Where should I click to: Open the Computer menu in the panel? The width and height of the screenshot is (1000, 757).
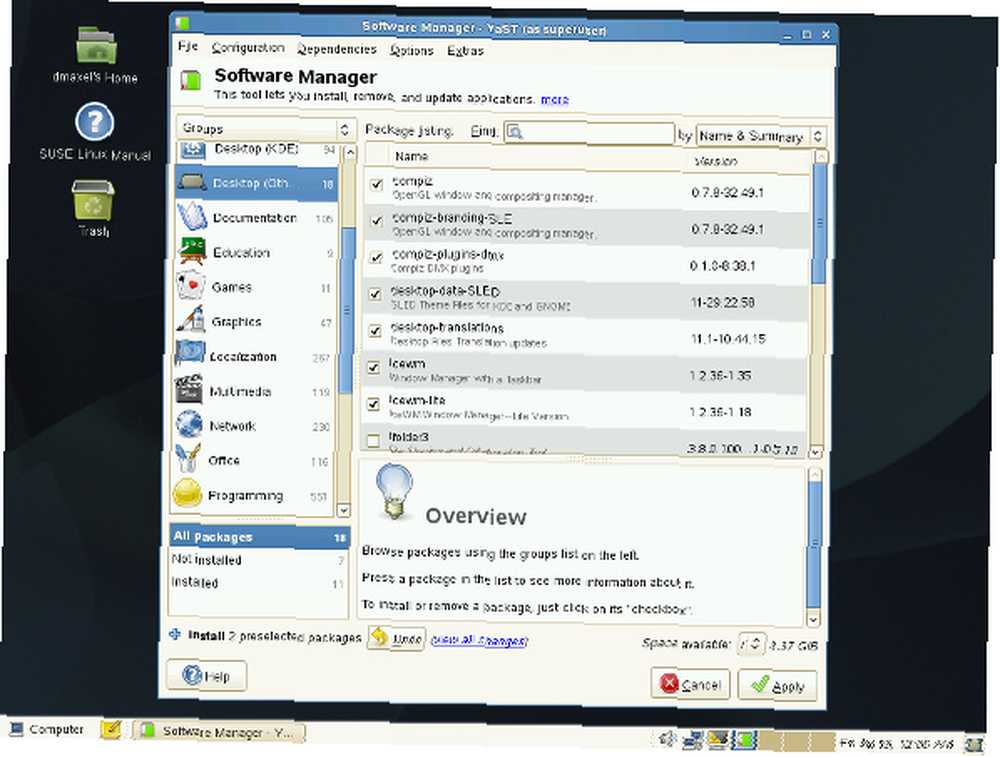pyautogui.click(x=47, y=729)
